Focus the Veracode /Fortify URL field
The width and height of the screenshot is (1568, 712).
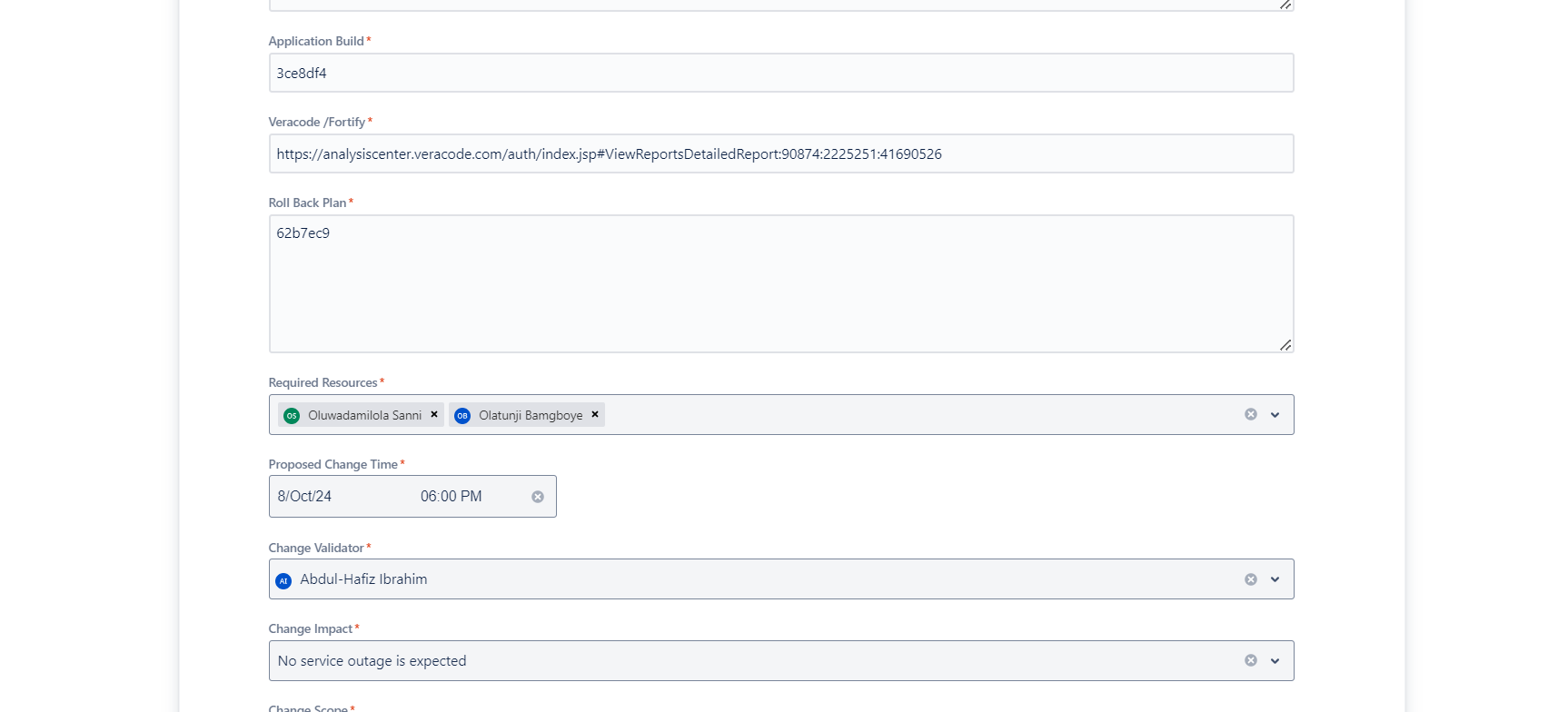click(781, 153)
